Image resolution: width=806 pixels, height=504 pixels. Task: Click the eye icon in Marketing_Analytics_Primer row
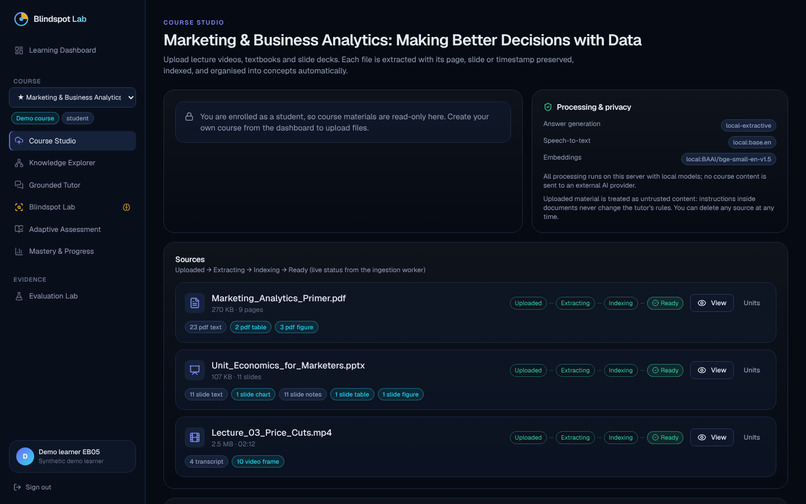coord(702,303)
